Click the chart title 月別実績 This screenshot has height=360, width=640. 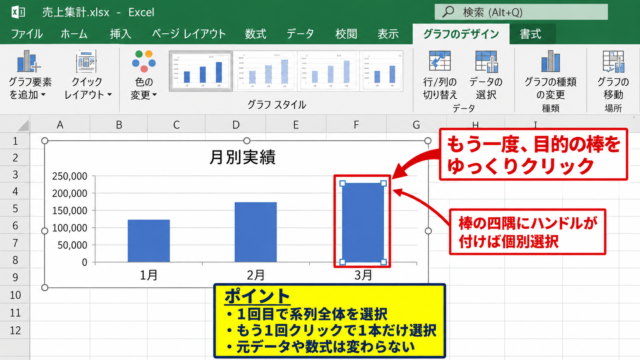[x=242, y=157]
